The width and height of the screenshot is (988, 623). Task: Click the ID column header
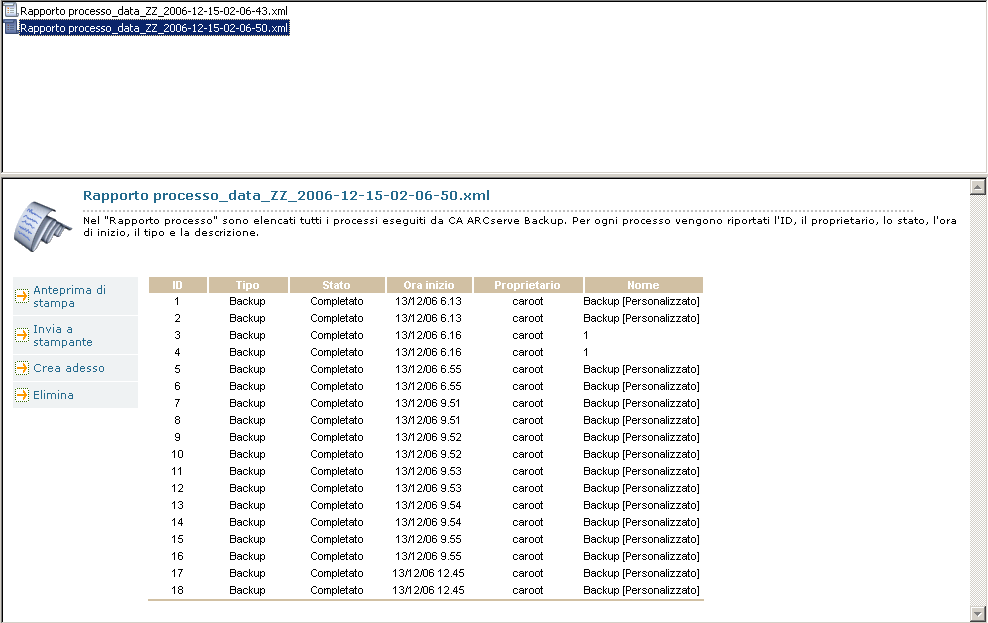tap(178, 285)
